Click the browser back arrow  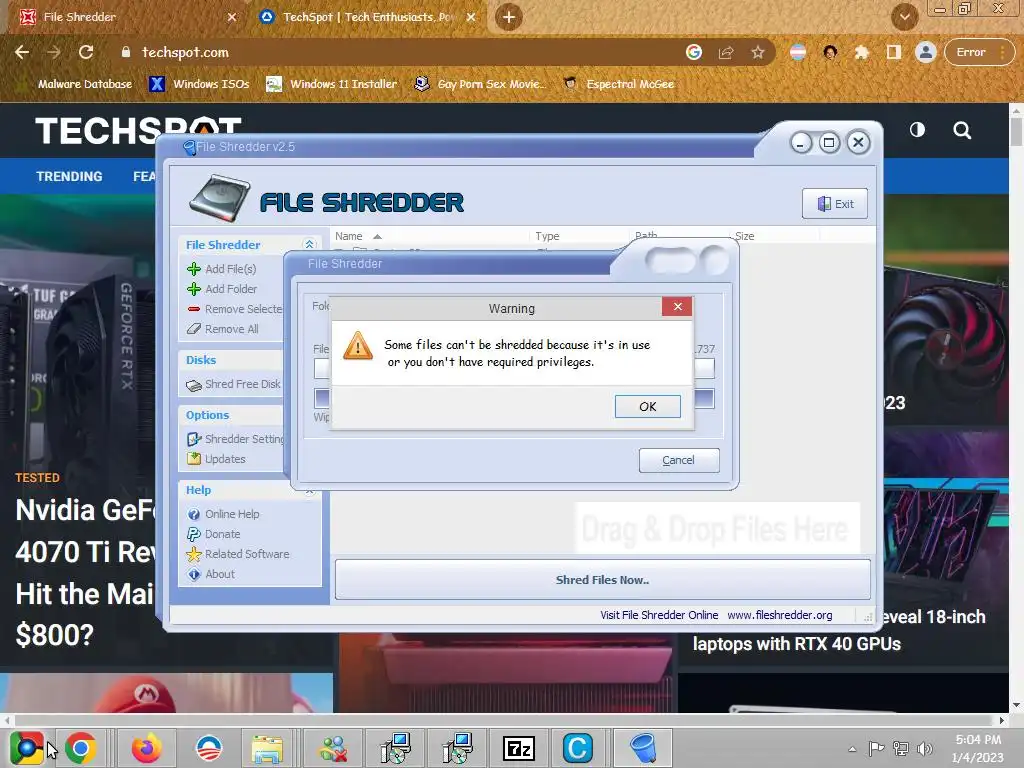[22, 52]
